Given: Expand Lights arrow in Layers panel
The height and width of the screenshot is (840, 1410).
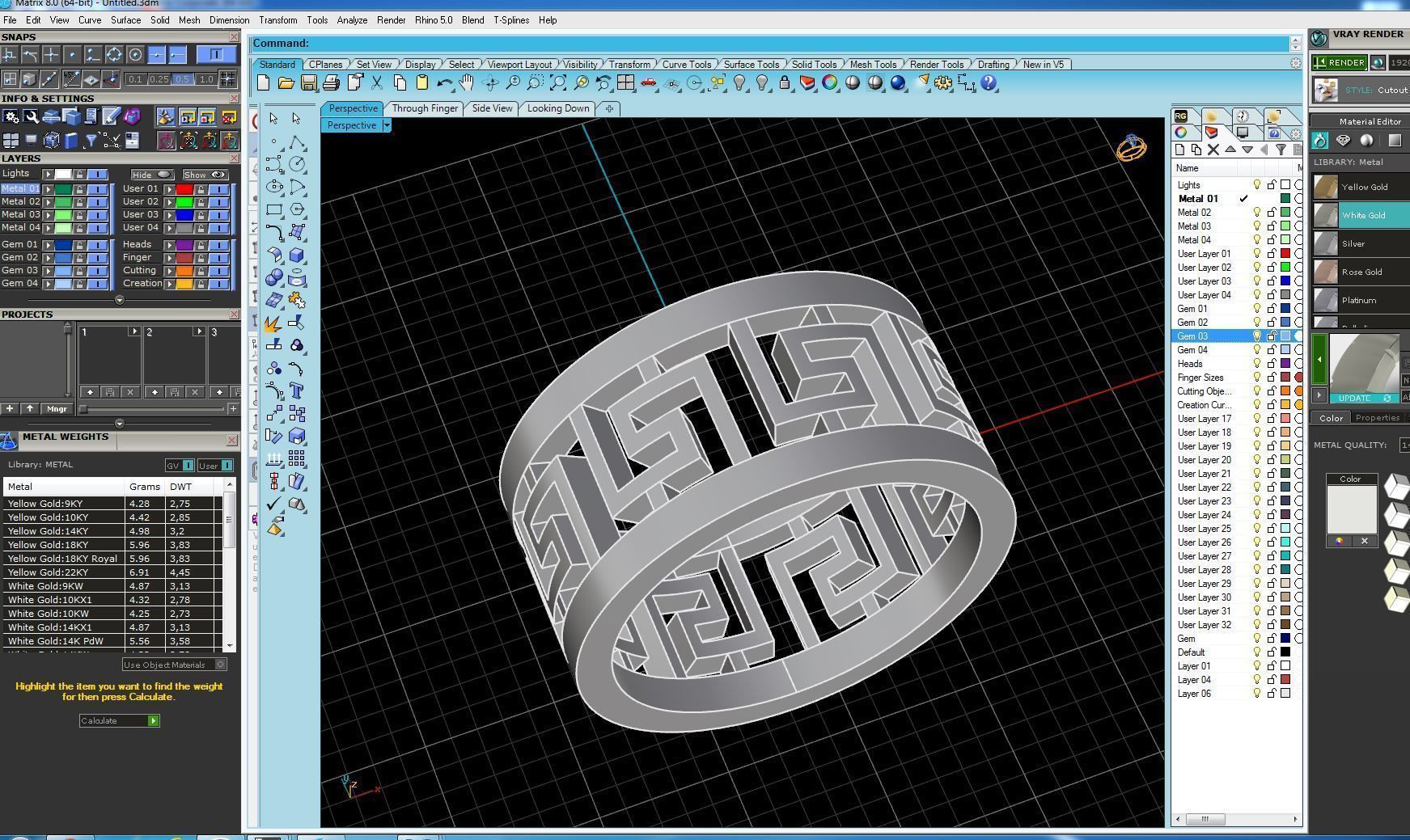Looking at the screenshot, I should [x=48, y=174].
